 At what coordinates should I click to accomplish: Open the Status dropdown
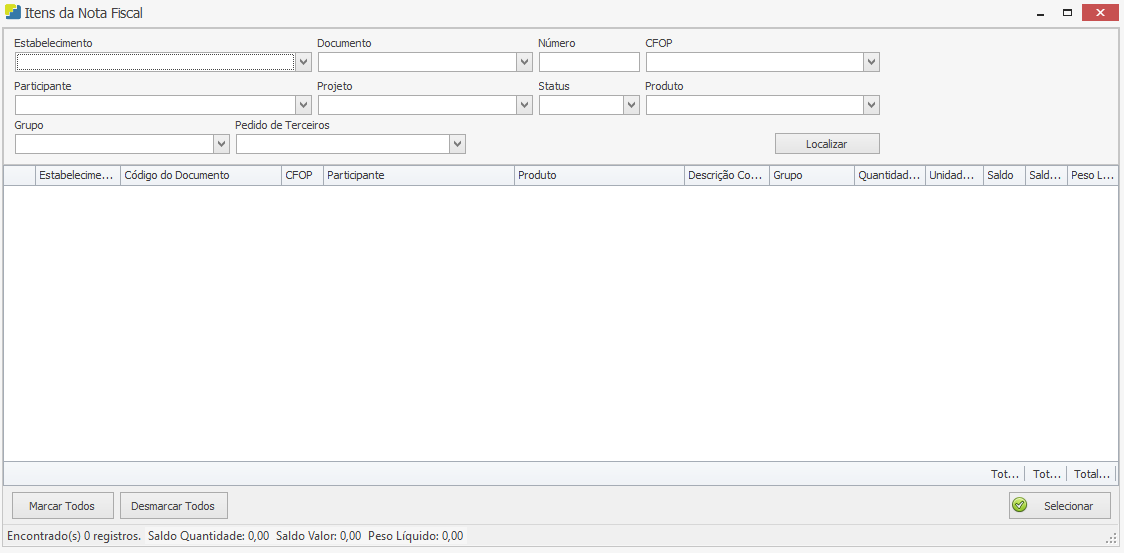tap(631, 105)
